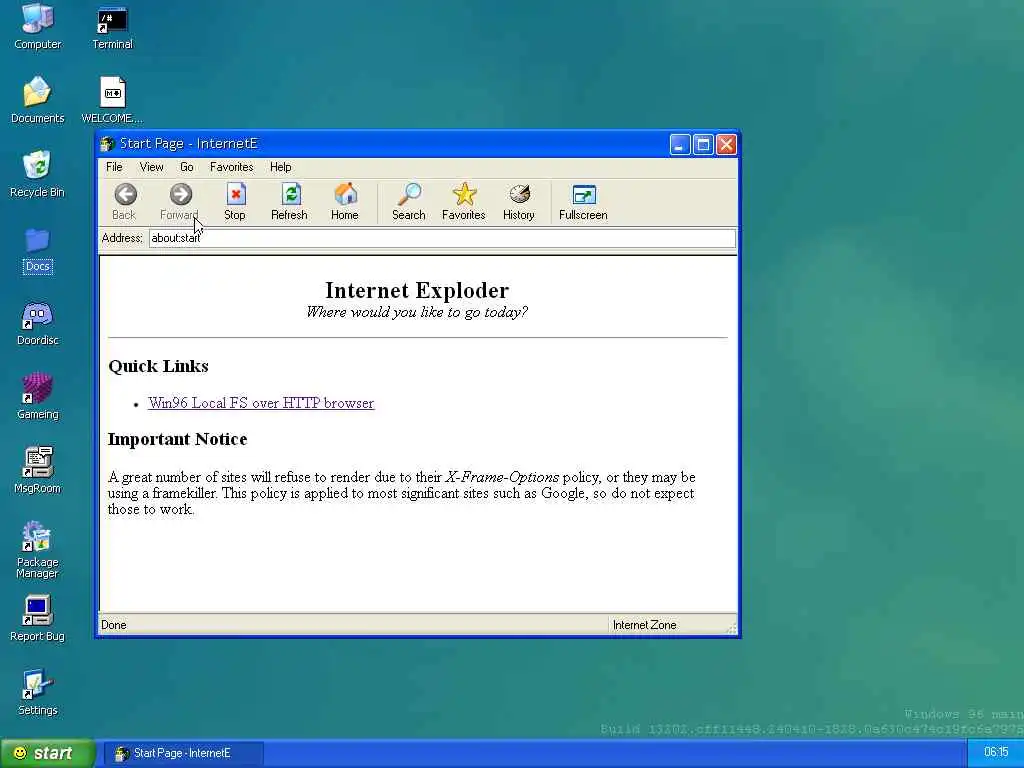Open the WELCOME markdown file icon
Viewport: 1024px width, 768px height.
tap(112, 93)
